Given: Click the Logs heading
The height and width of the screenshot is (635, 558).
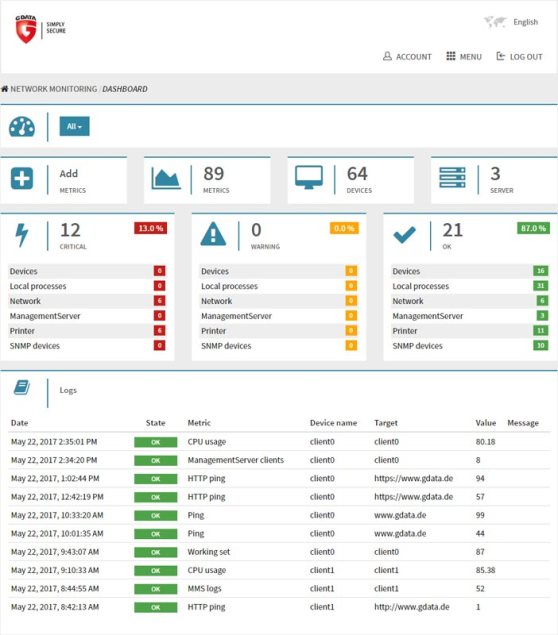Looking at the screenshot, I should 68,390.
